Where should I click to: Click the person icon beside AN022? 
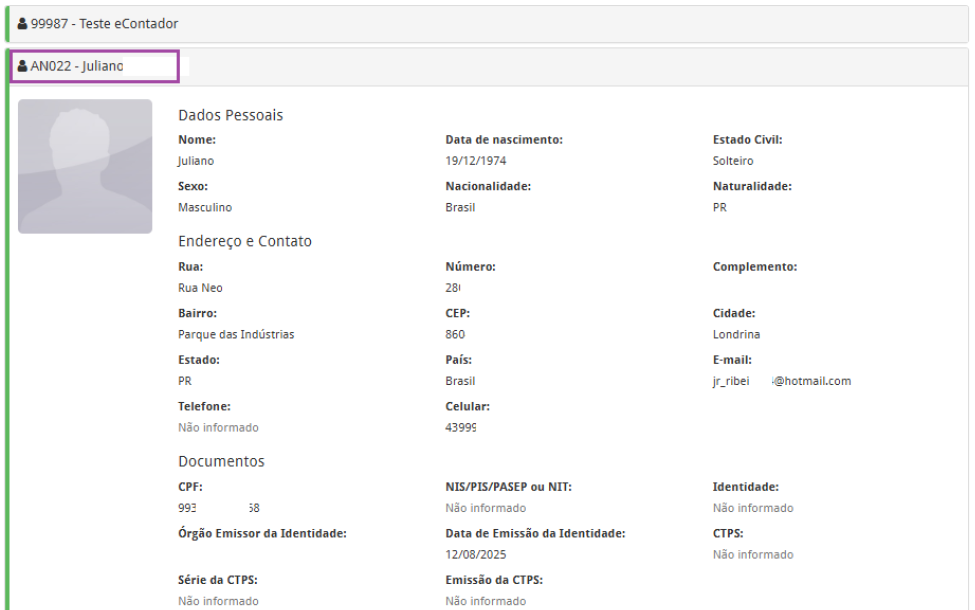(x=22, y=67)
